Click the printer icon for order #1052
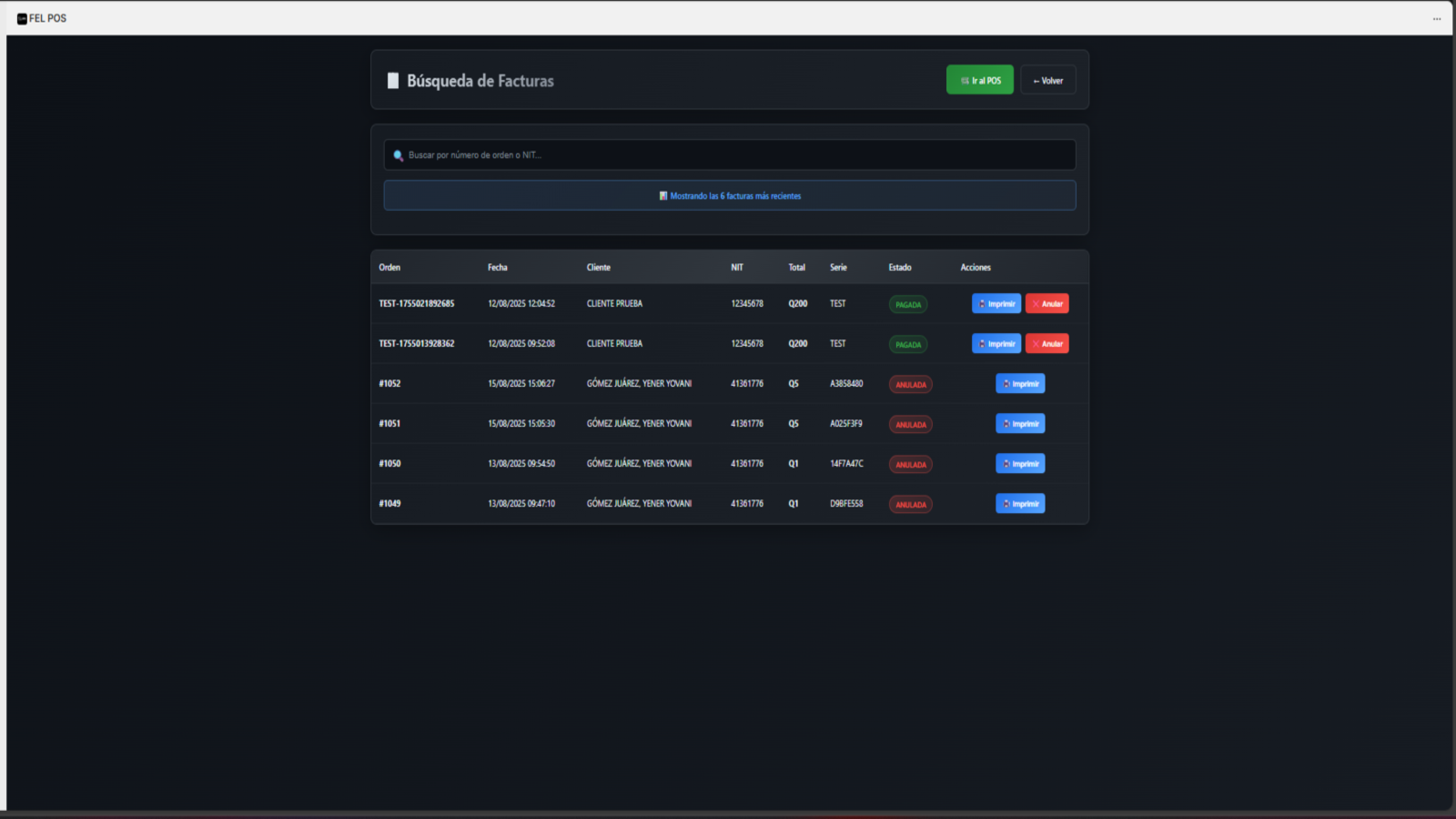 tap(1006, 384)
